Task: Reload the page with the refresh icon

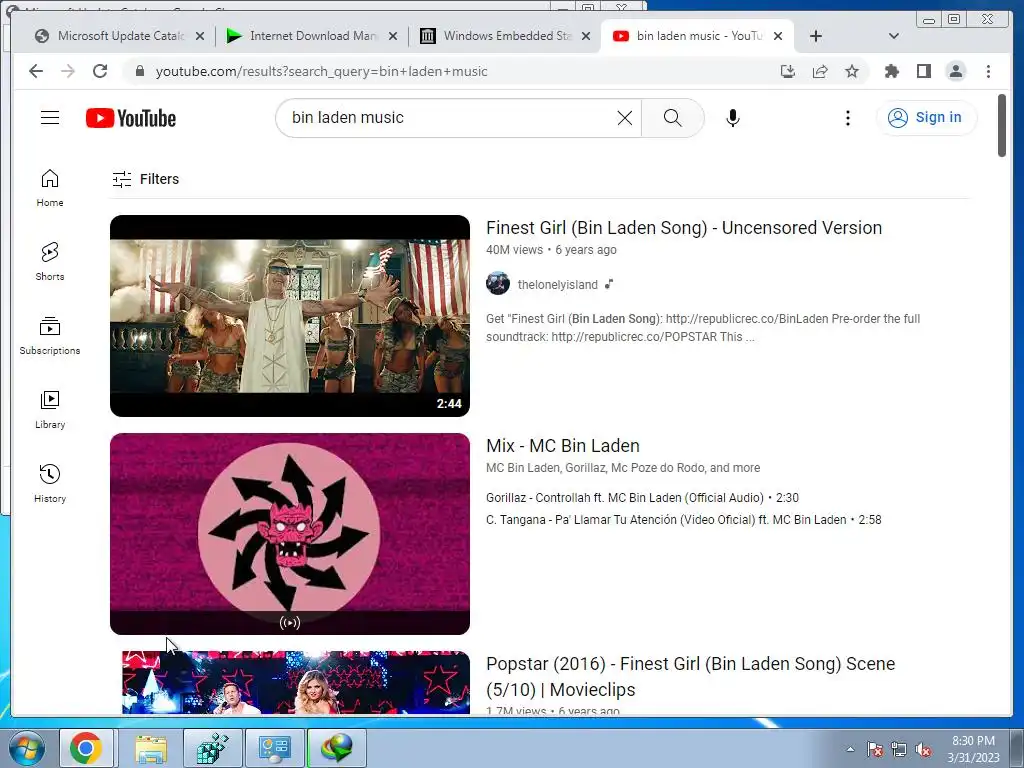Action: [x=100, y=71]
